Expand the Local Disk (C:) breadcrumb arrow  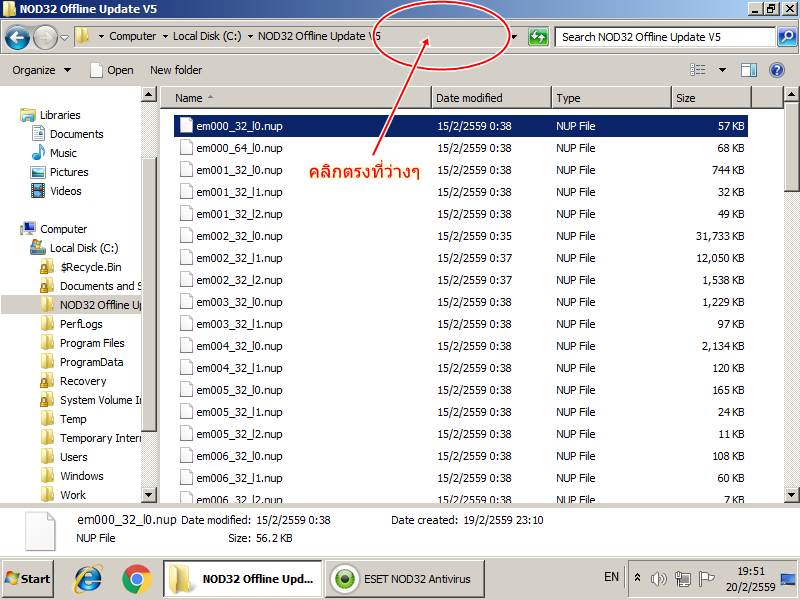click(x=250, y=37)
